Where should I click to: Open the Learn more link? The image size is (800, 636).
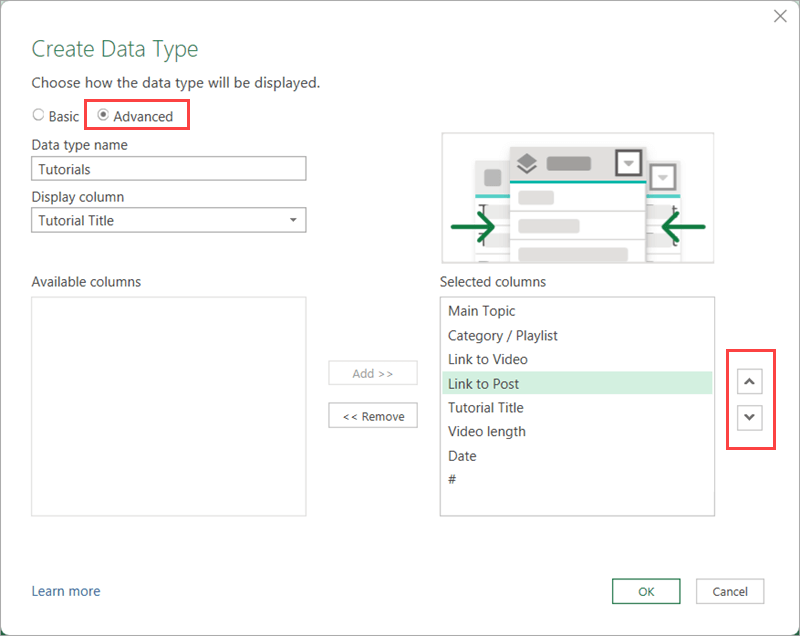point(66,591)
